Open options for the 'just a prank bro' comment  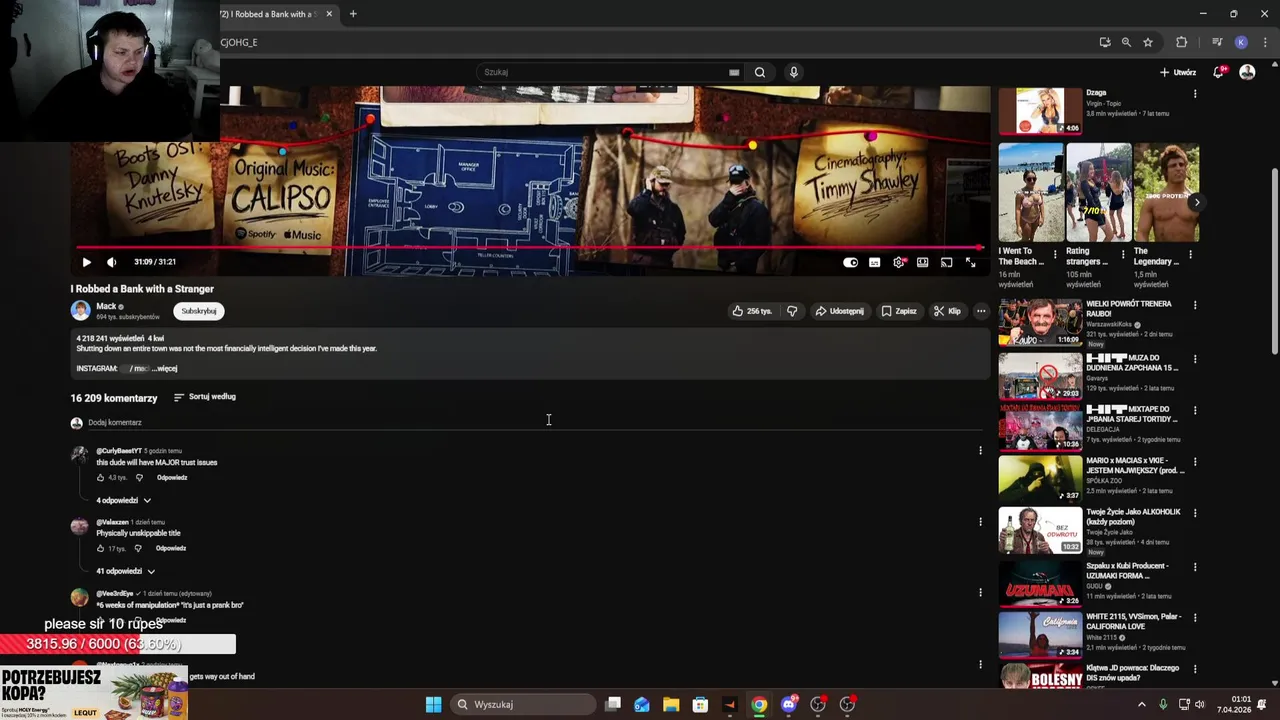click(980, 592)
